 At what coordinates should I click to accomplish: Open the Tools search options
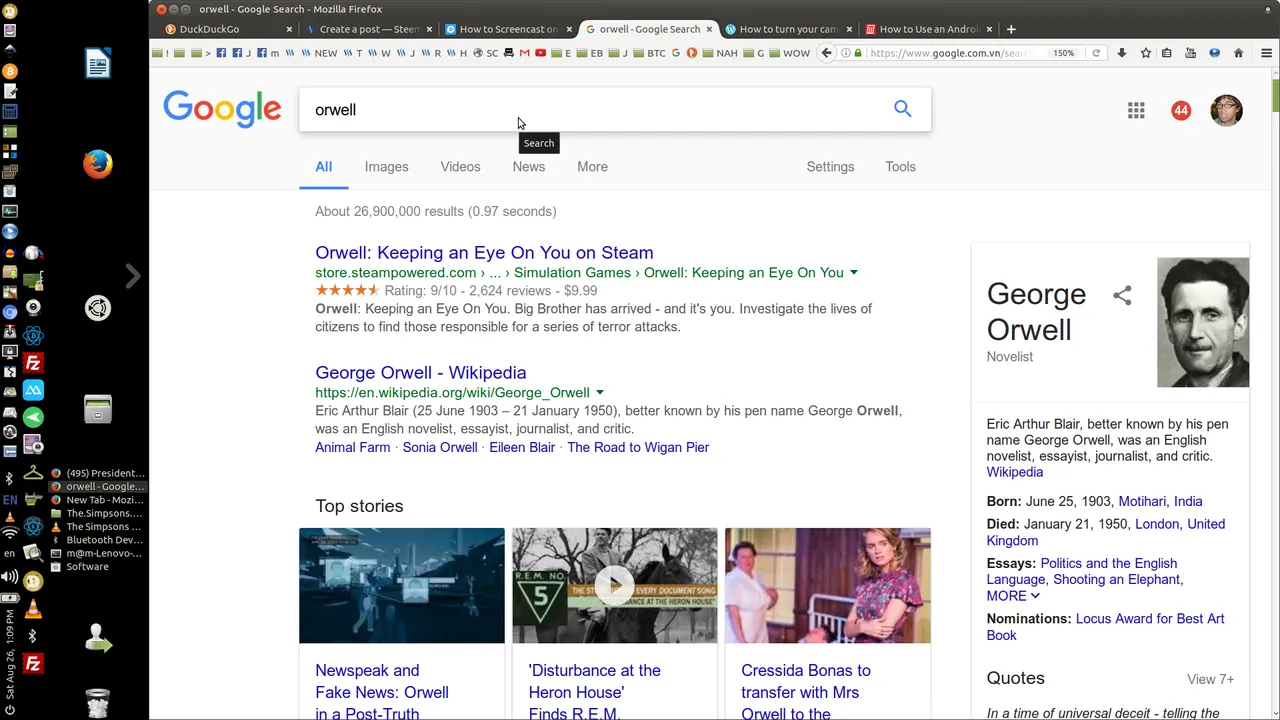tap(900, 167)
